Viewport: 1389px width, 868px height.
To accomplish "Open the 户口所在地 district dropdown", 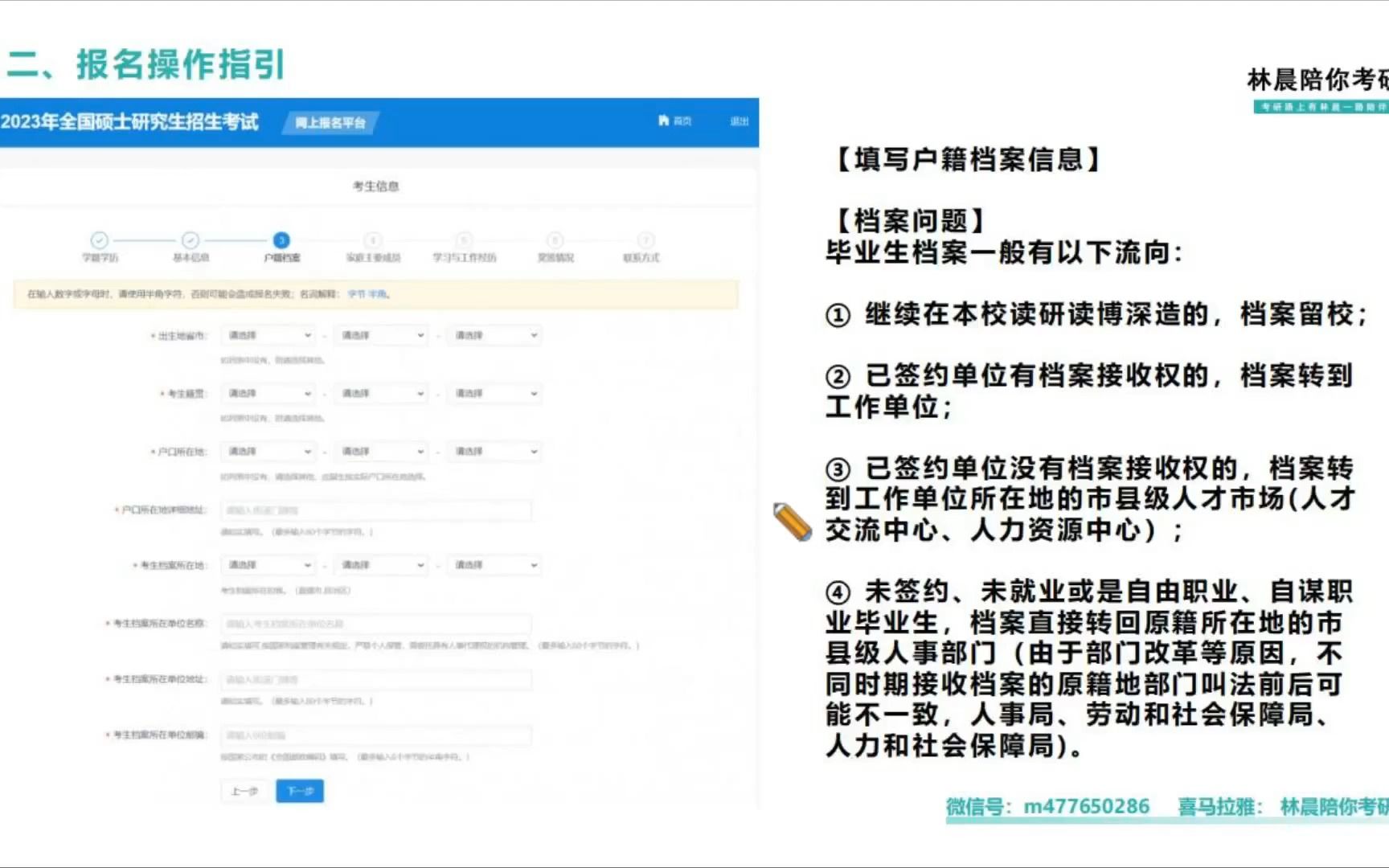I will click(494, 451).
